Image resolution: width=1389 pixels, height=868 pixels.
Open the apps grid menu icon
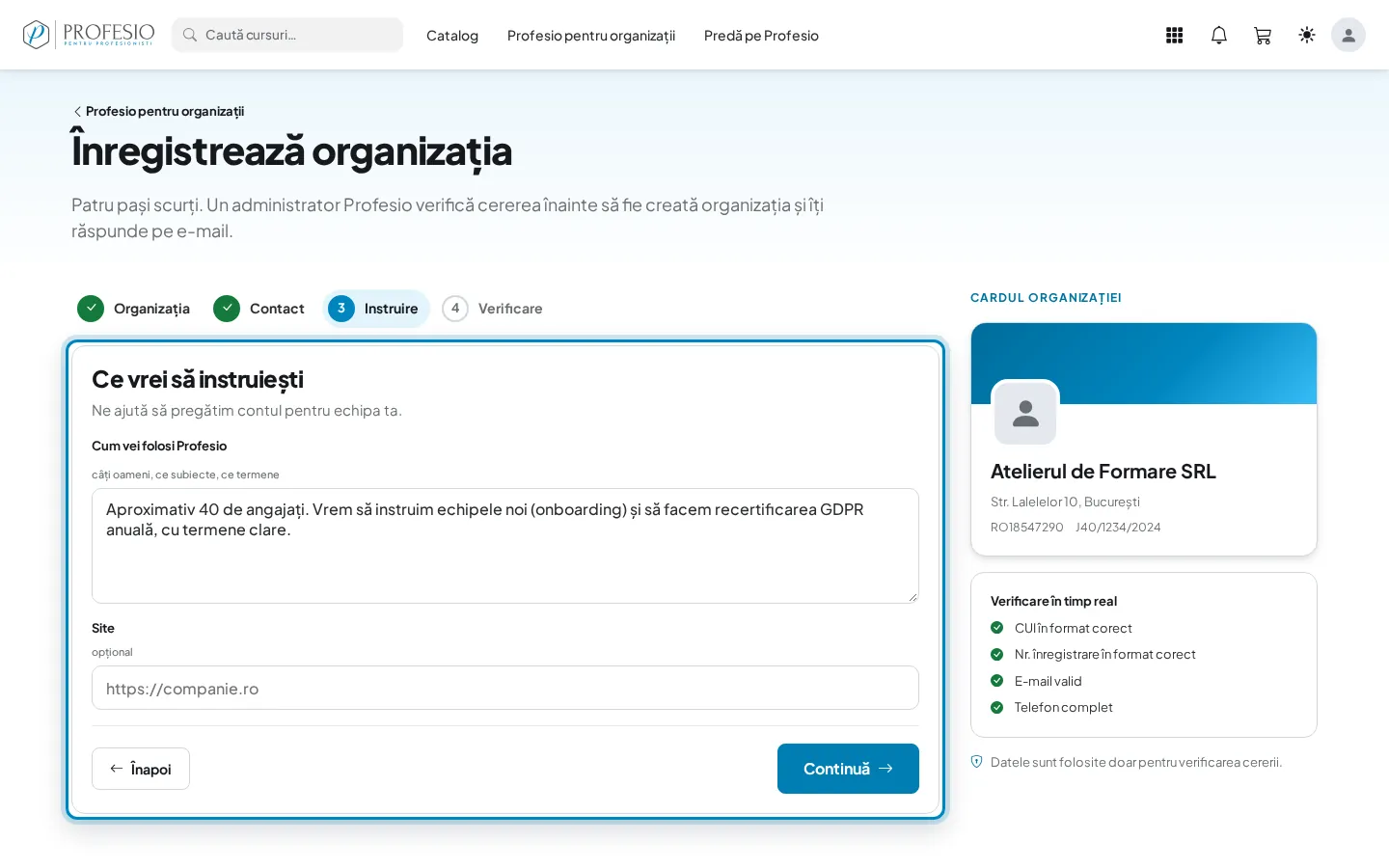(x=1174, y=35)
